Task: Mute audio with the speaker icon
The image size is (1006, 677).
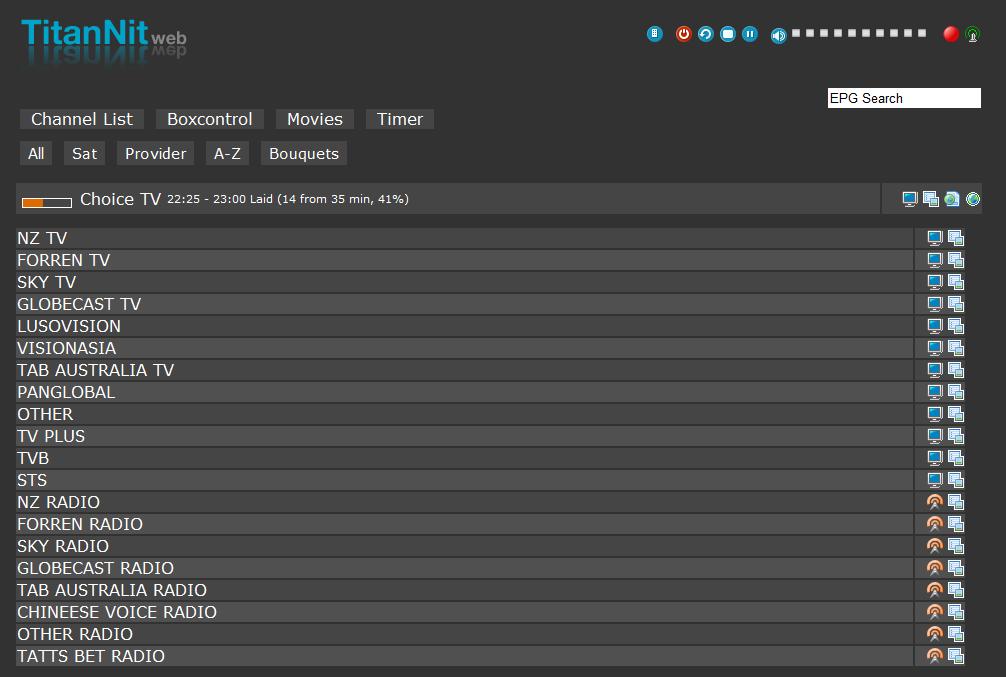Action: [x=778, y=35]
